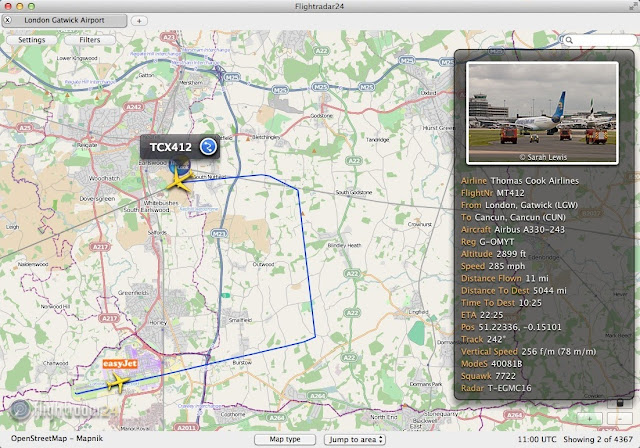Viewport: 640px width, 448px height.
Task: Click Speed 285 mph row
Action: pos(493,266)
